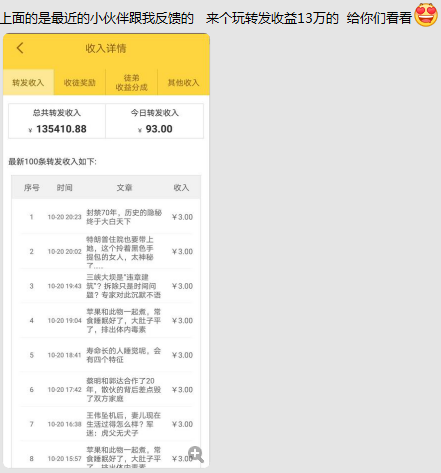Click the 收入详情 header title
Viewport: 441px width, 473px height.
tap(106, 48)
